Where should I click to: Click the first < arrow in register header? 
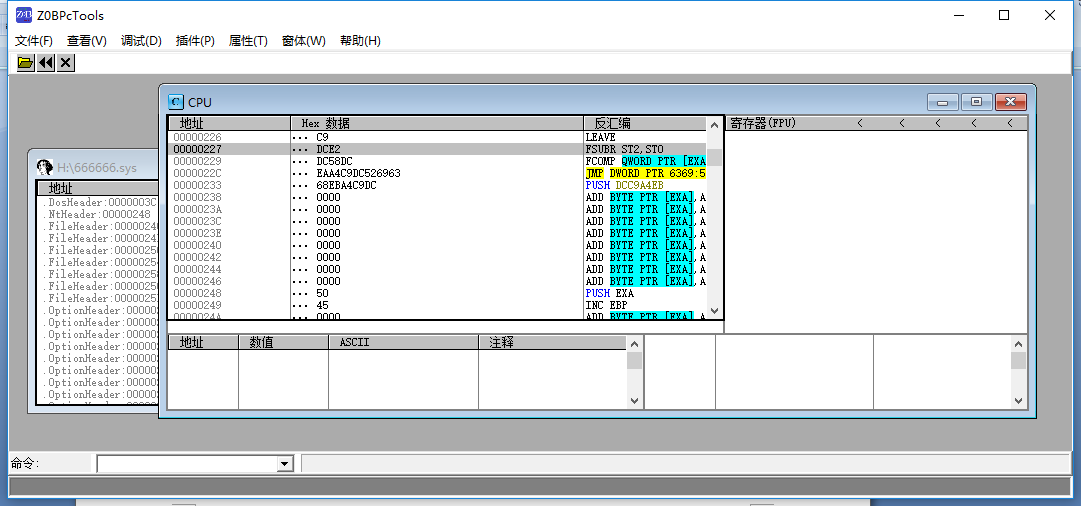tap(860, 123)
